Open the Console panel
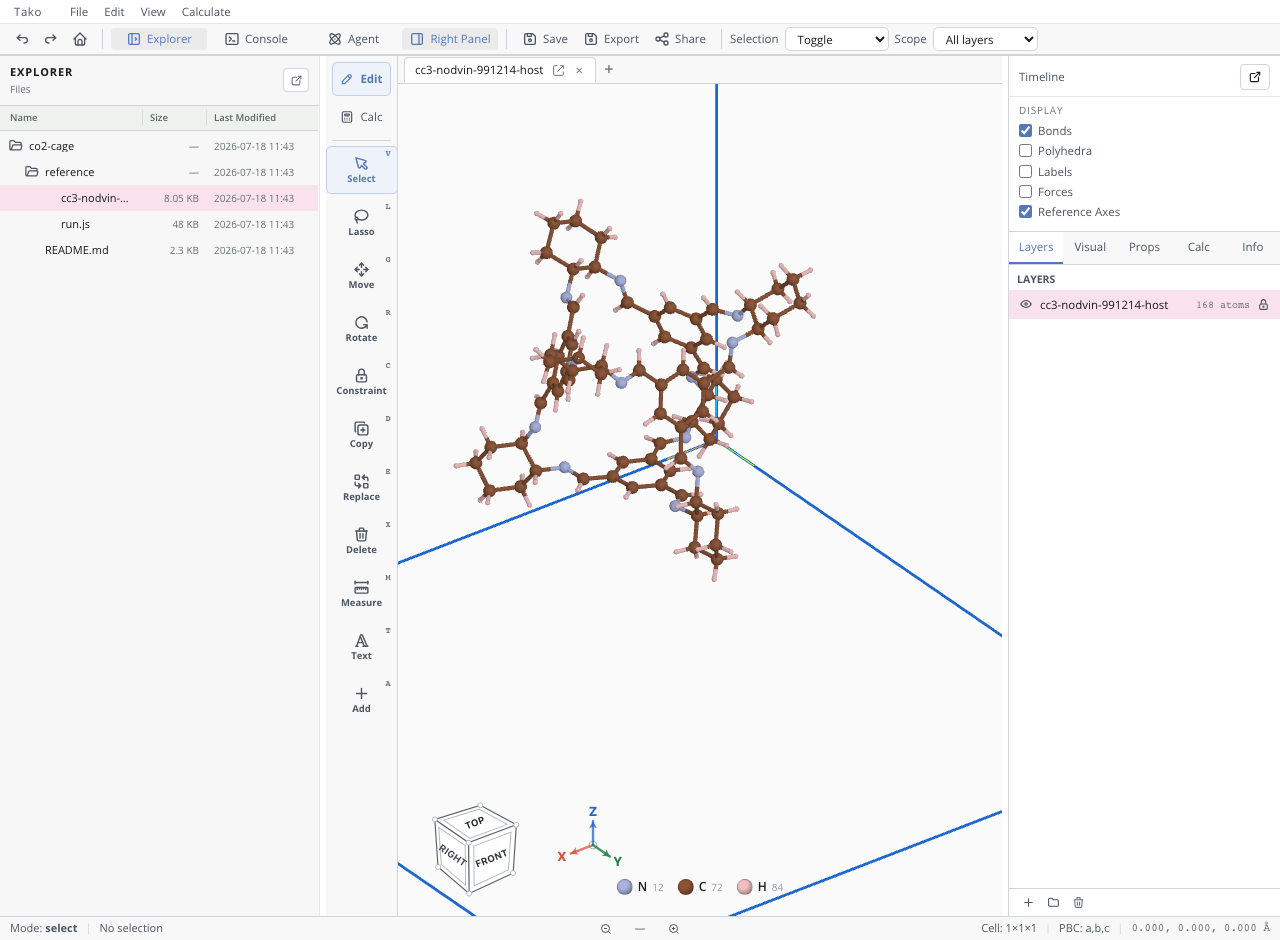The image size is (1280, 940). click(256, 39)
